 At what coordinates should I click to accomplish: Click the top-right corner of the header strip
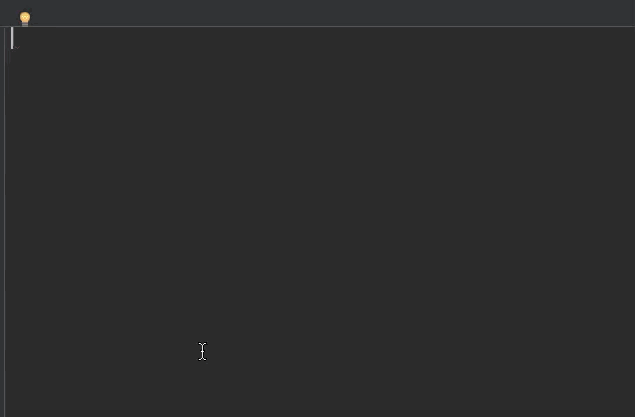click(628, 6)
